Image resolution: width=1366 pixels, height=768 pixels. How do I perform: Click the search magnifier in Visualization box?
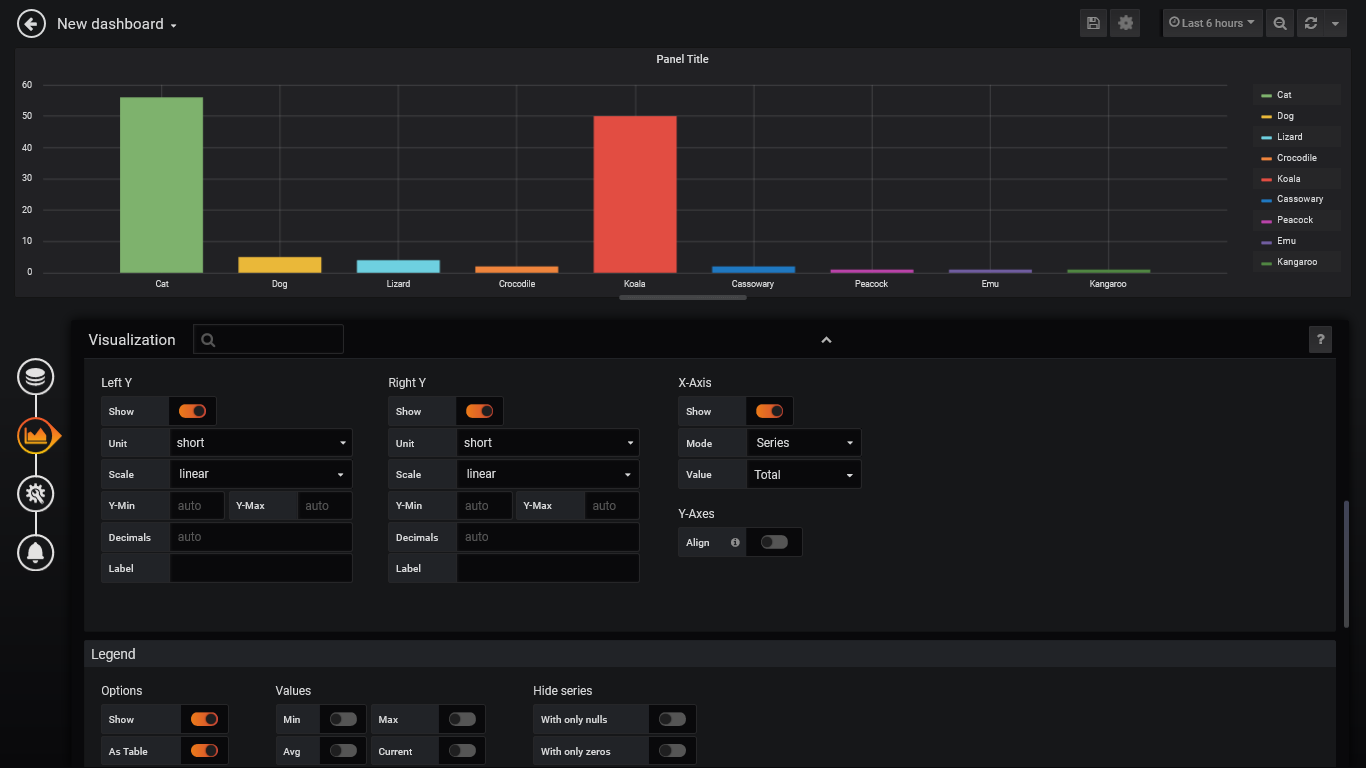208,340
